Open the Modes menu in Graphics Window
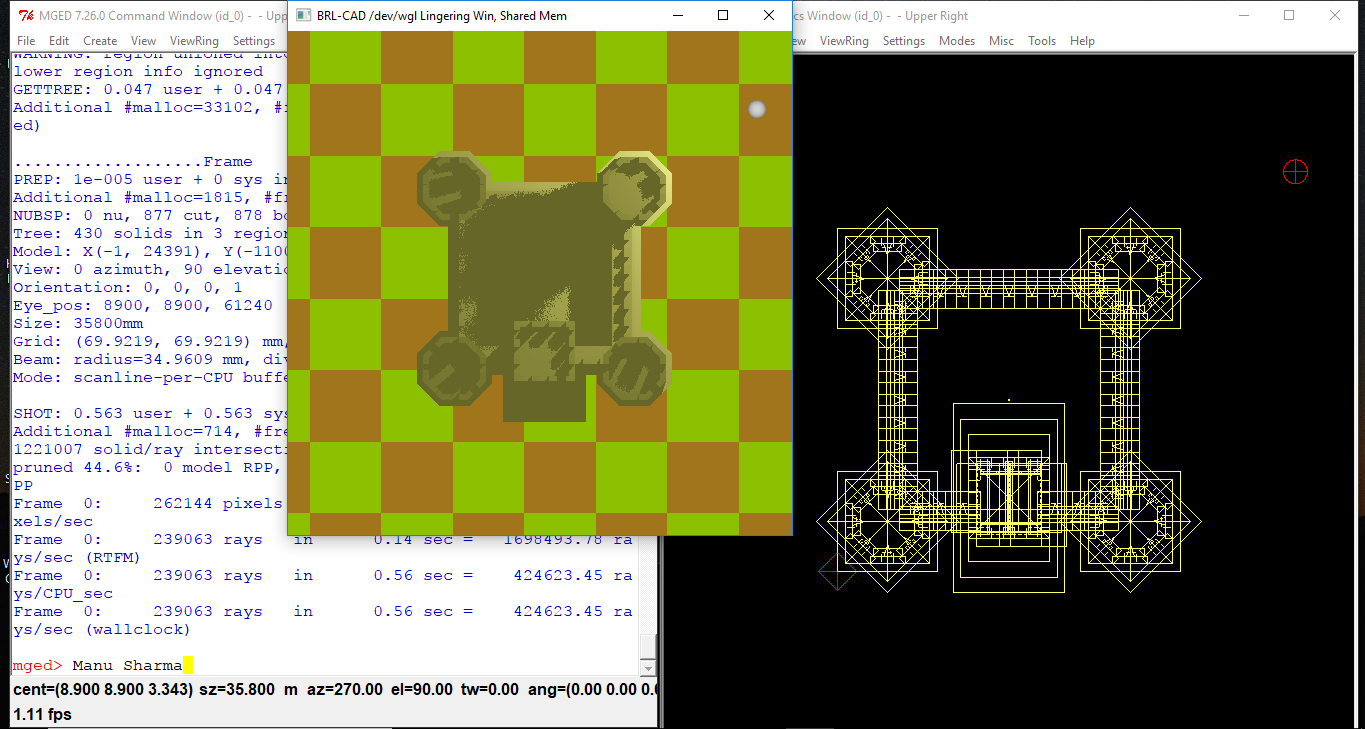The image size is (1365, 729). [957, 41]
